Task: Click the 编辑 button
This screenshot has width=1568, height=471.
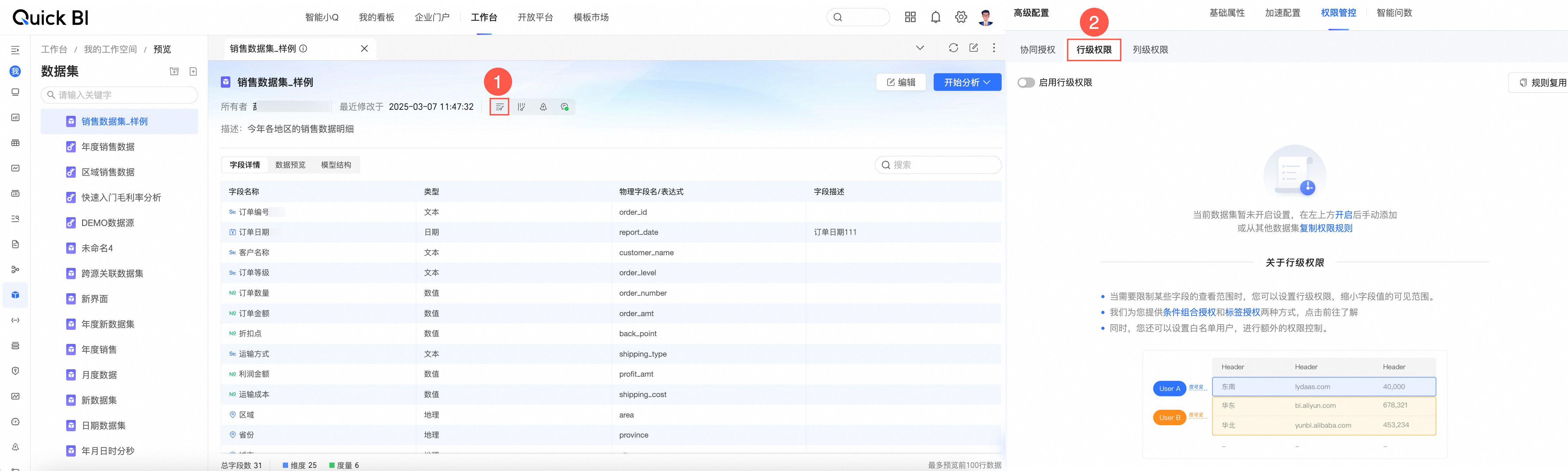Action: [901, 83]
